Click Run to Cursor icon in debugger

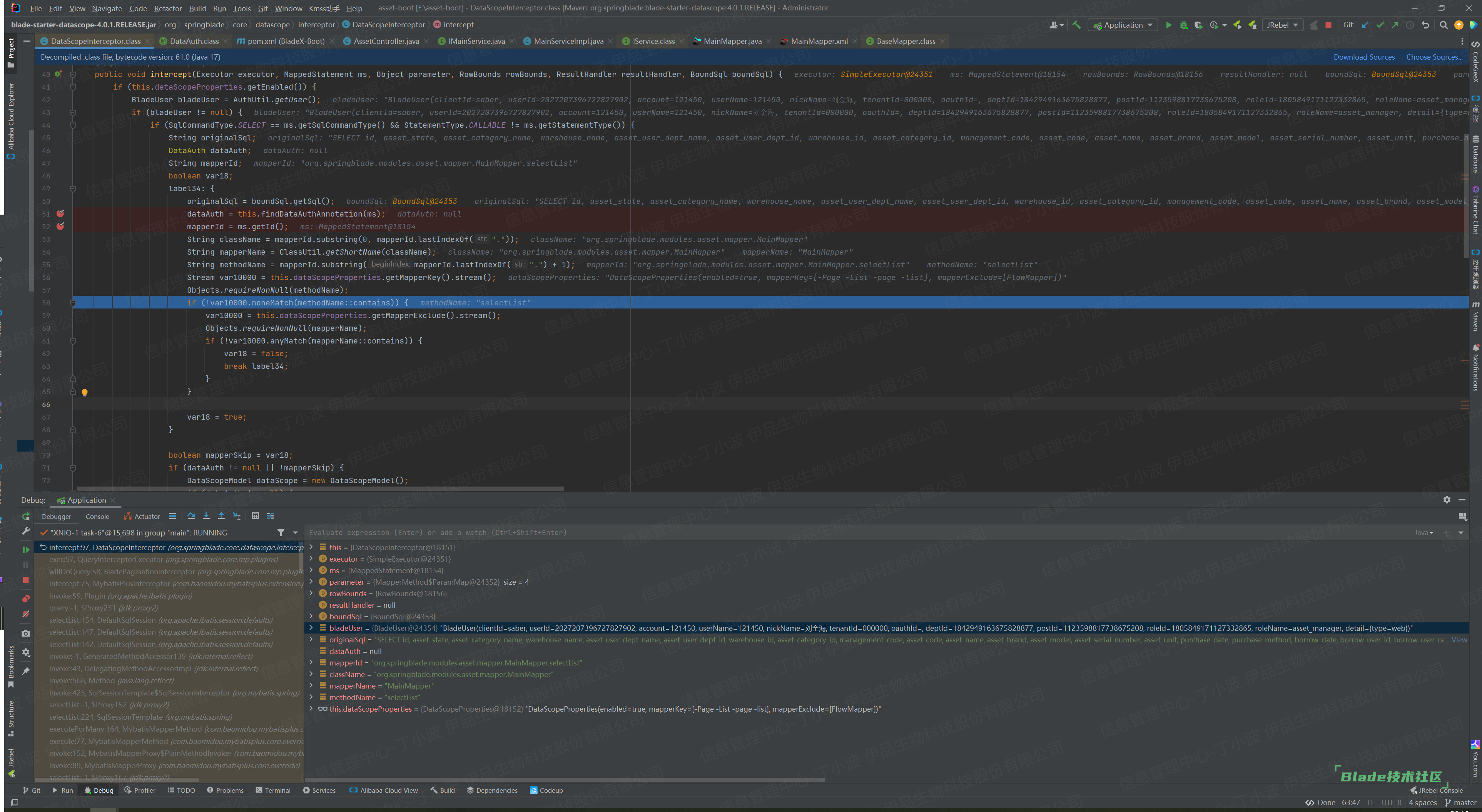click(236, 516)
